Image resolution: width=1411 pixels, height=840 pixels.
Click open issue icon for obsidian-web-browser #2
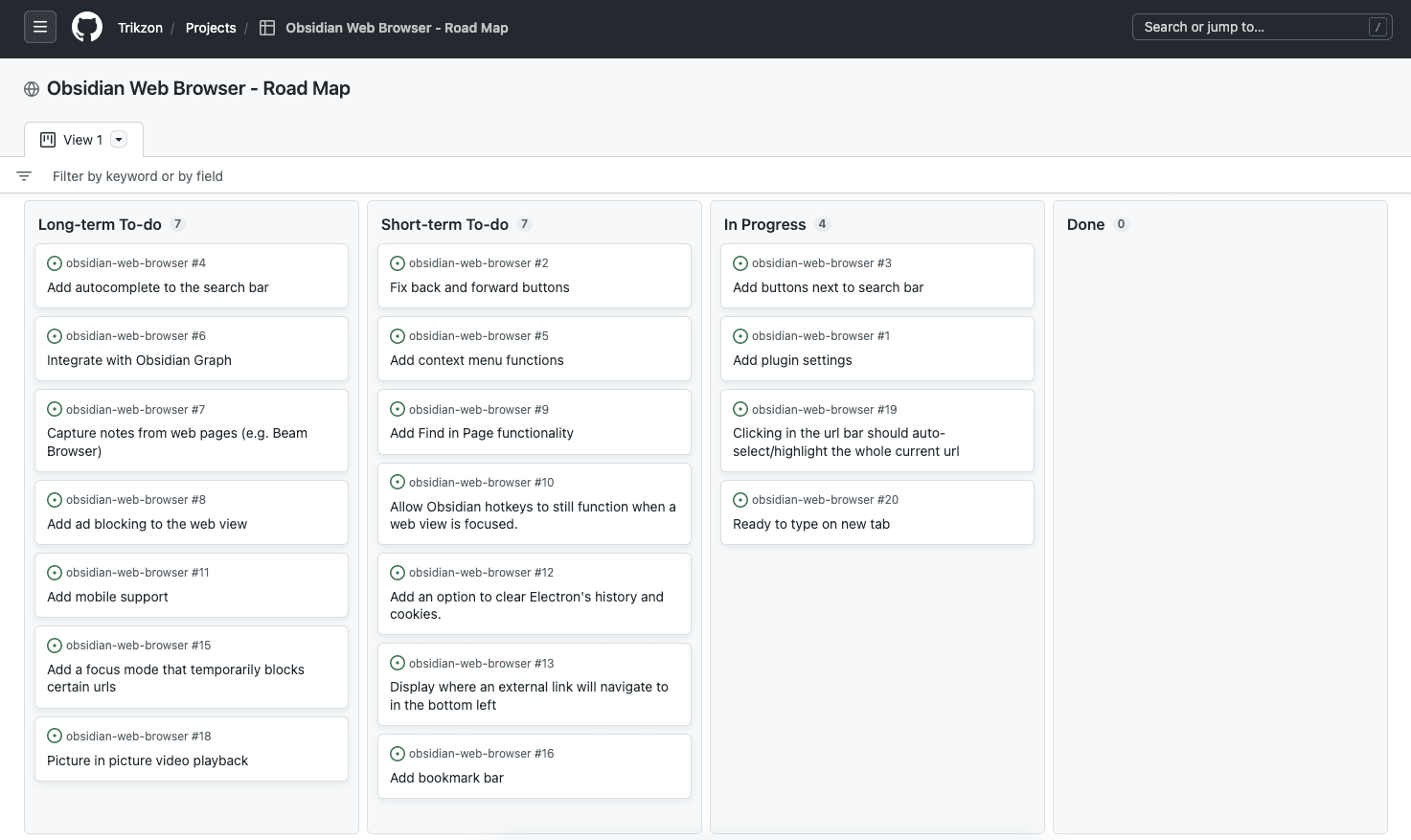point(398,263)
